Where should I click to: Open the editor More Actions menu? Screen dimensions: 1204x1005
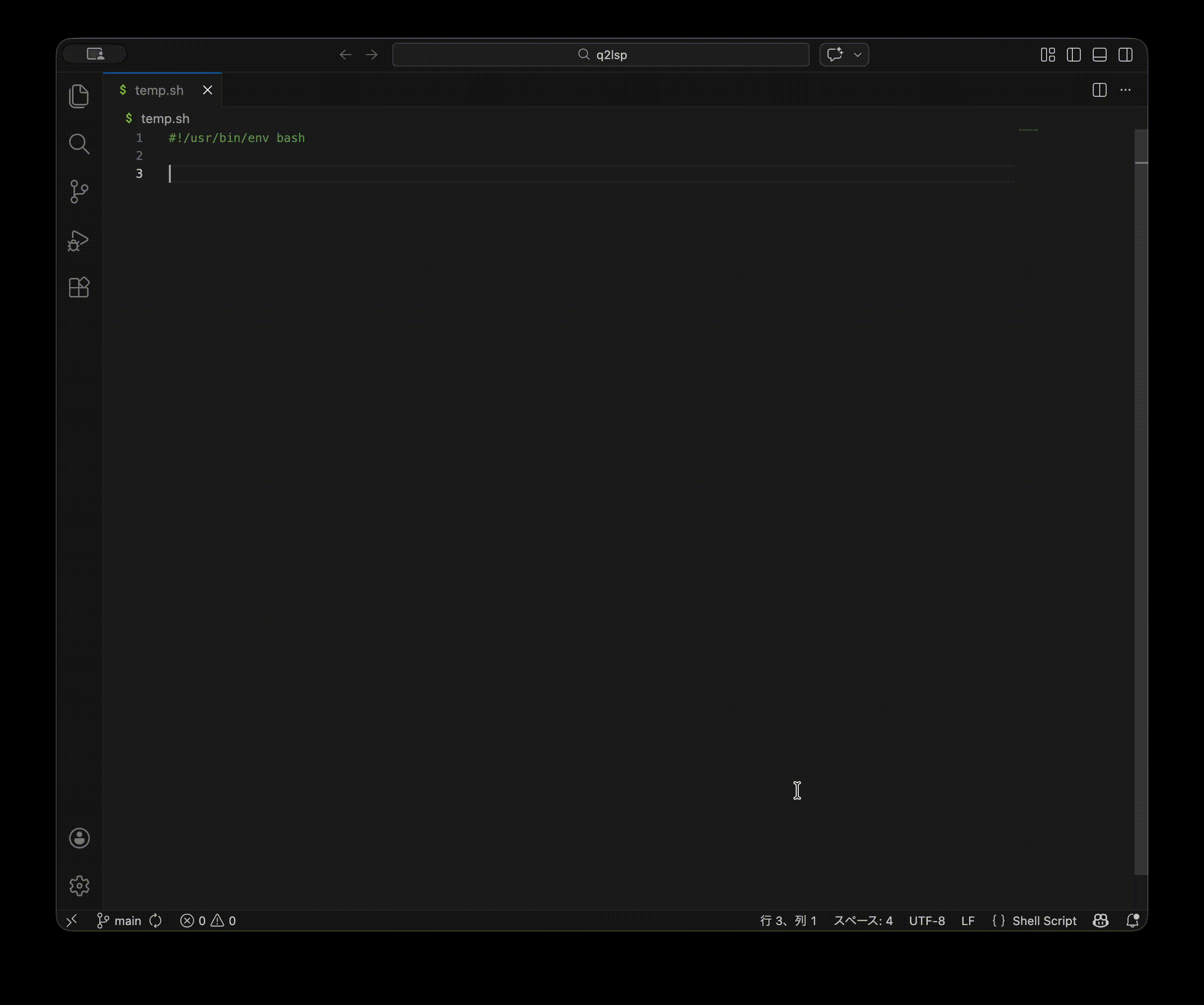coord(1126,90)
